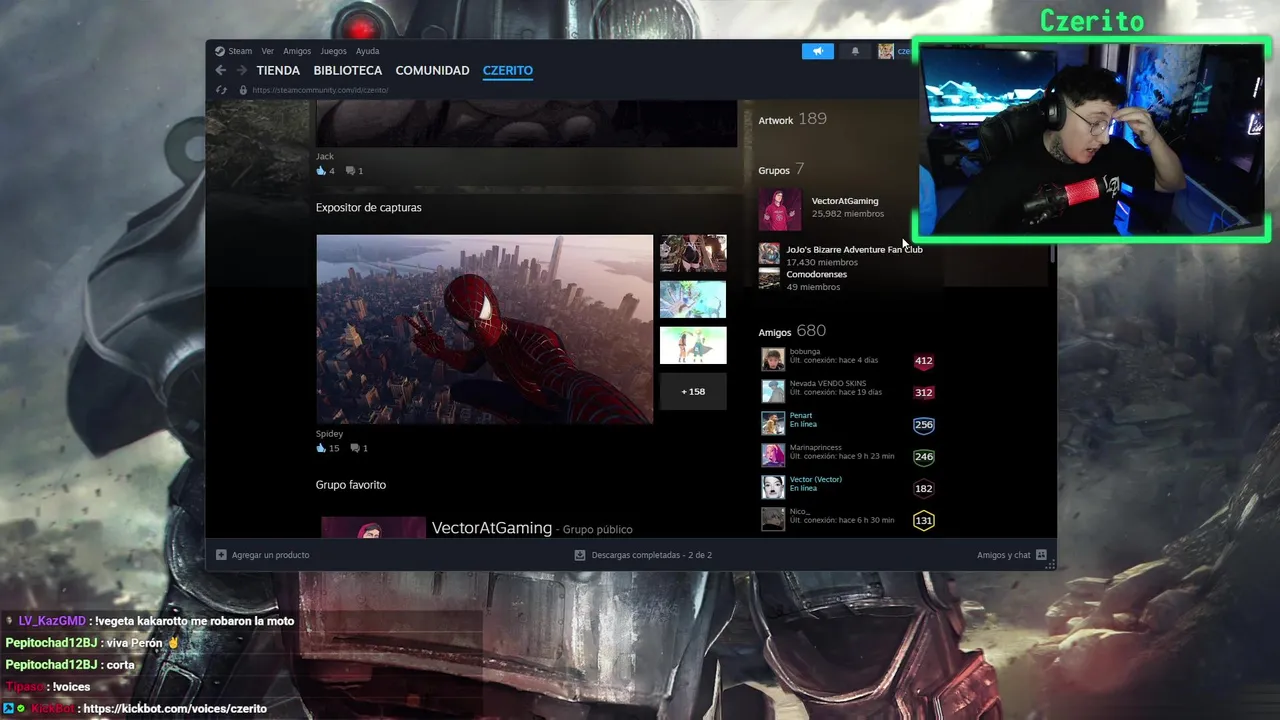Screen dimensions: 1280x720
Task: Click Vector (Vector) avatar
Action: click(773, 488)
